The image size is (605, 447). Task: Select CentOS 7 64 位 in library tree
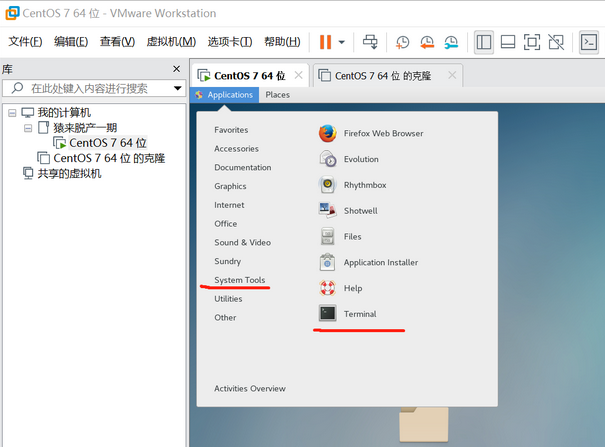pyautogui.click(x=108, y=143)
